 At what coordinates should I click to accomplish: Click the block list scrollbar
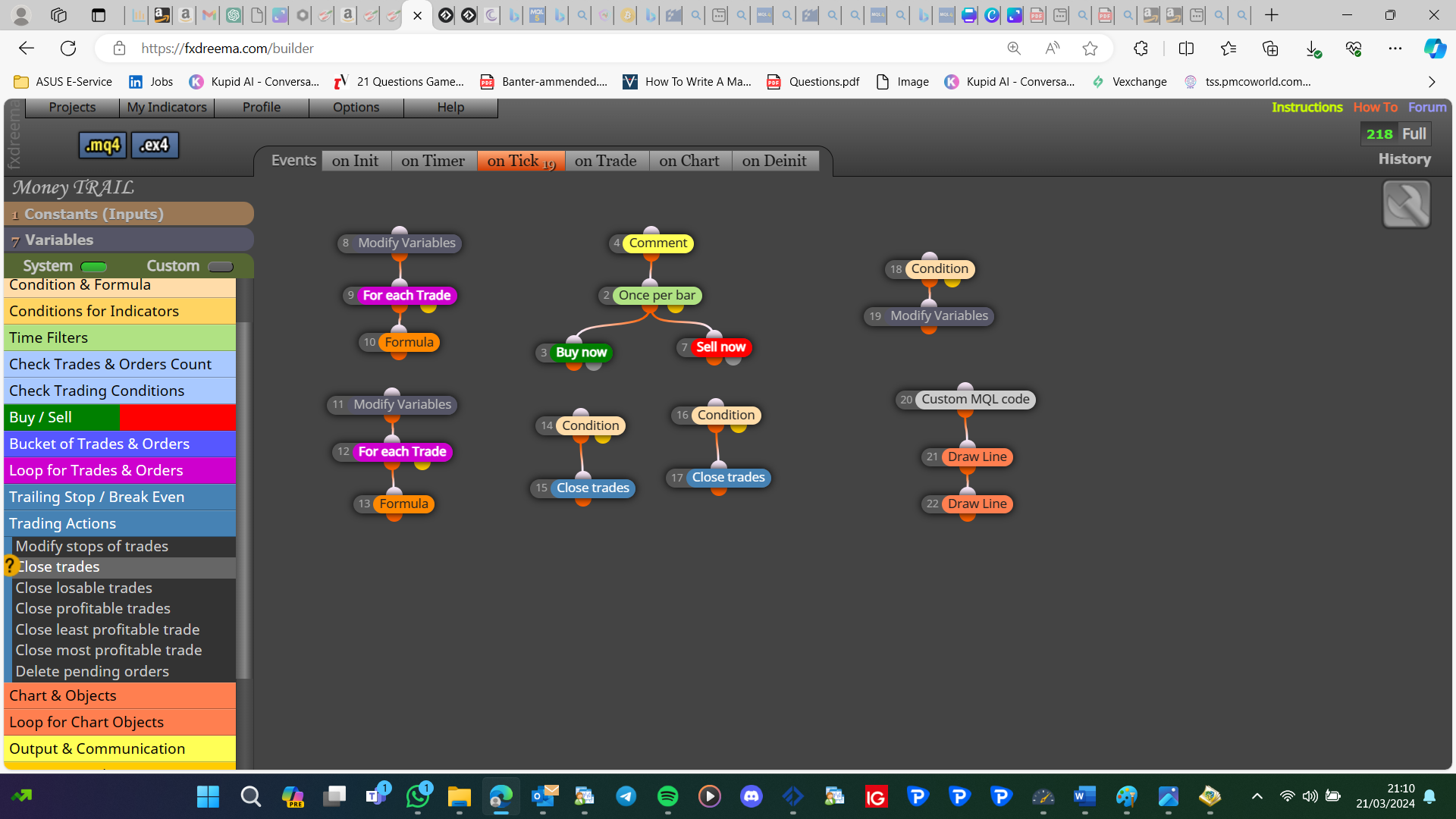tap(243, 500)
